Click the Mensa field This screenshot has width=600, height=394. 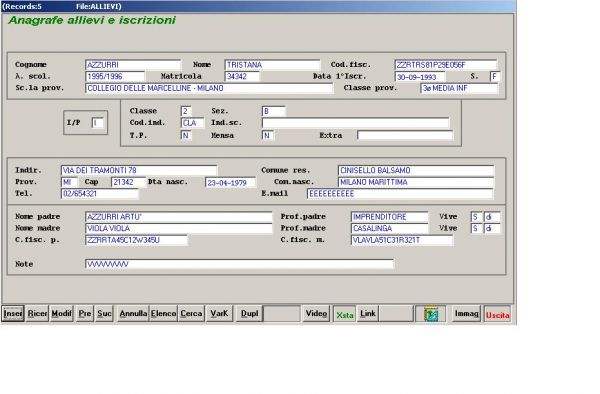click(267, 135)
